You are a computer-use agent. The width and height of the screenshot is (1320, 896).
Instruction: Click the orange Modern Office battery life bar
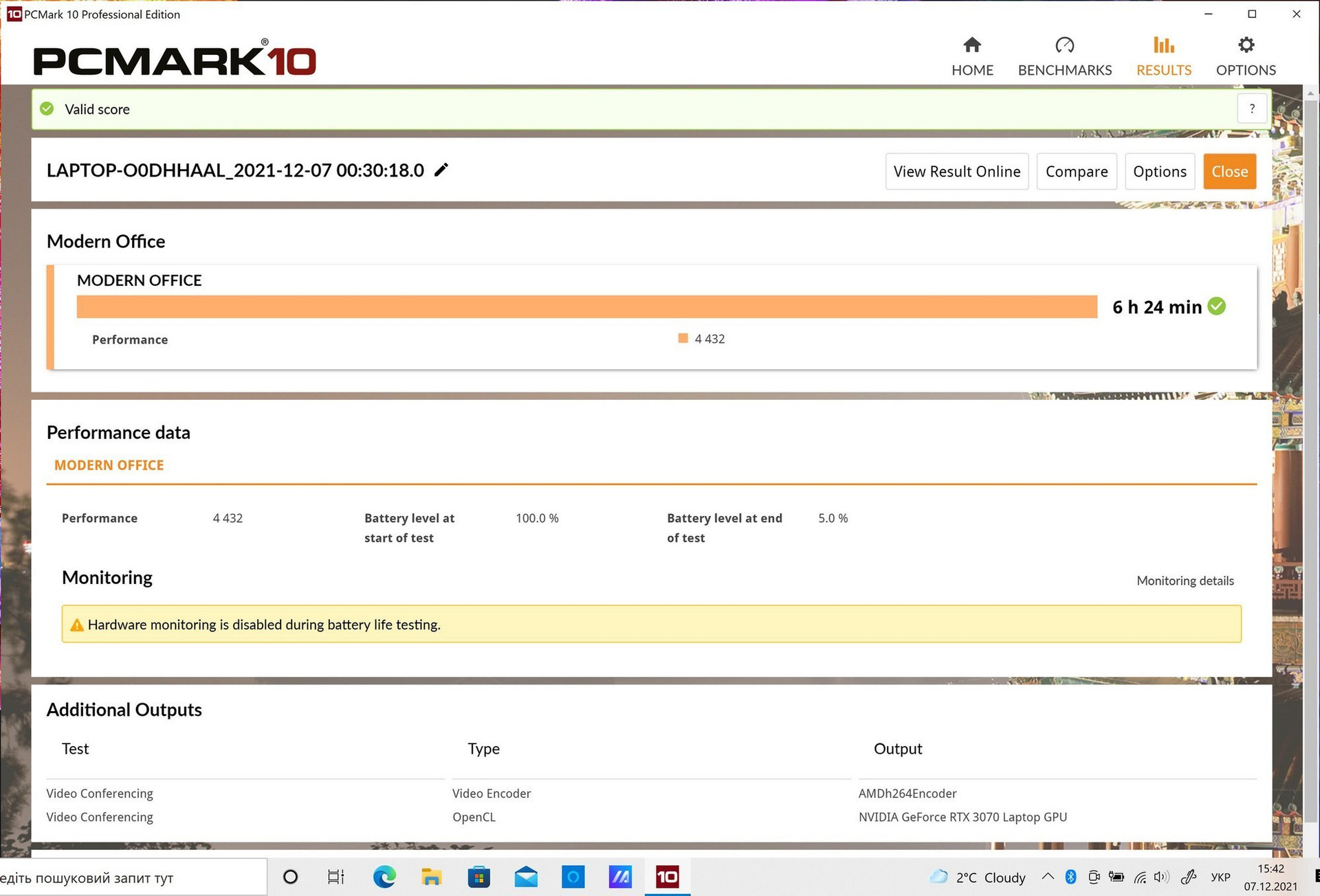586,306
